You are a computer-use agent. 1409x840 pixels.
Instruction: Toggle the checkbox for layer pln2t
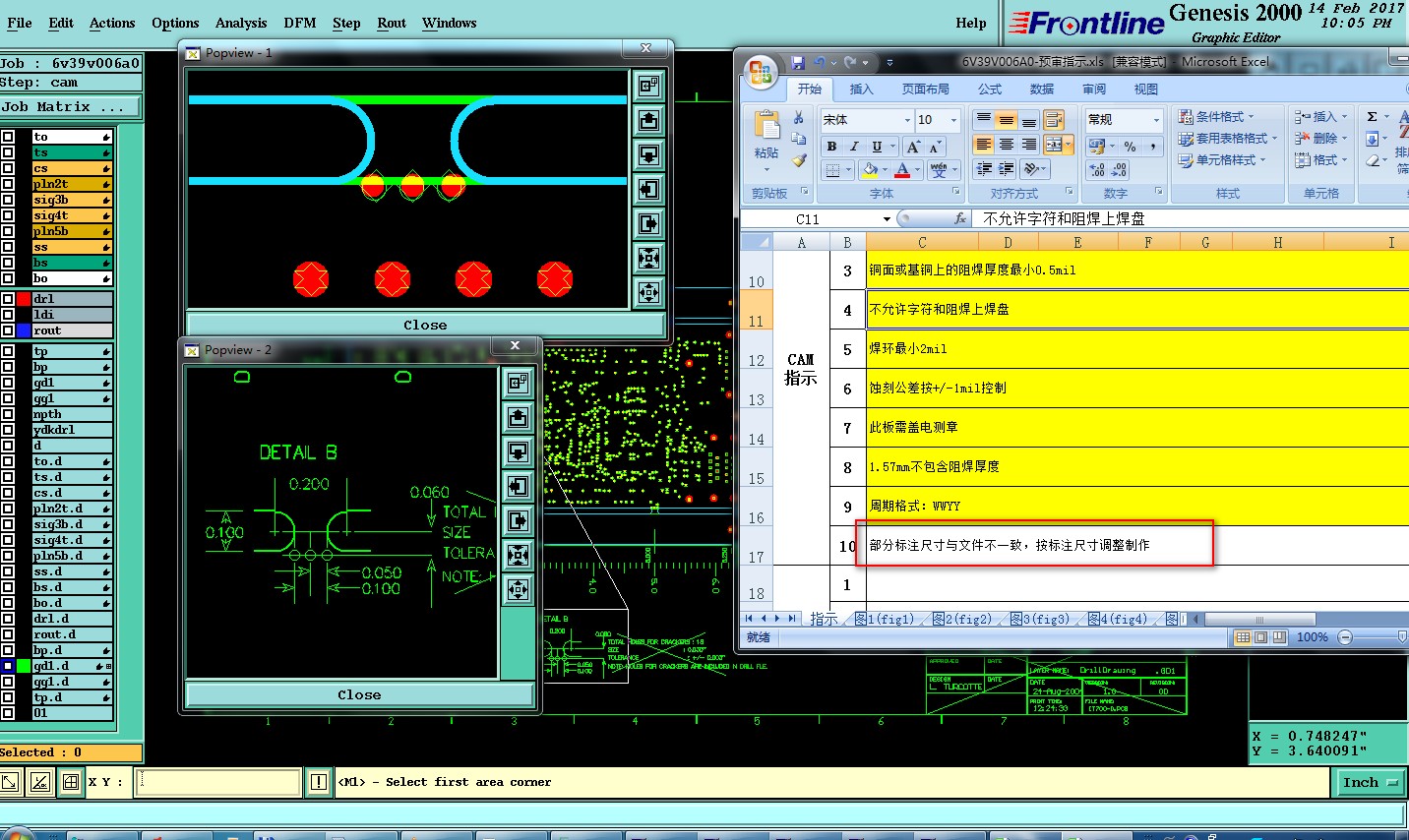click(x=8, y=184)
